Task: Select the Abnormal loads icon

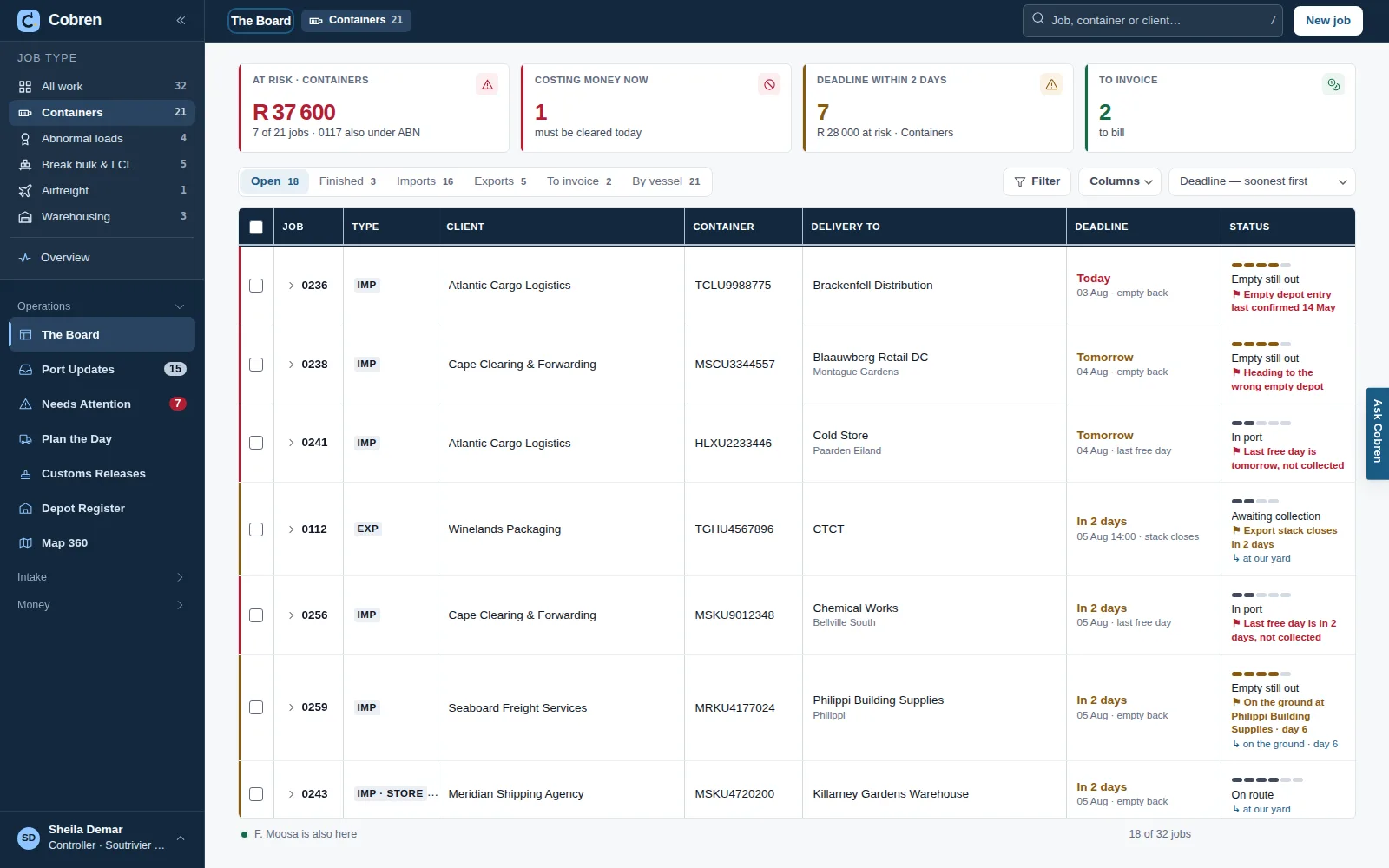Action: (25, 139)
